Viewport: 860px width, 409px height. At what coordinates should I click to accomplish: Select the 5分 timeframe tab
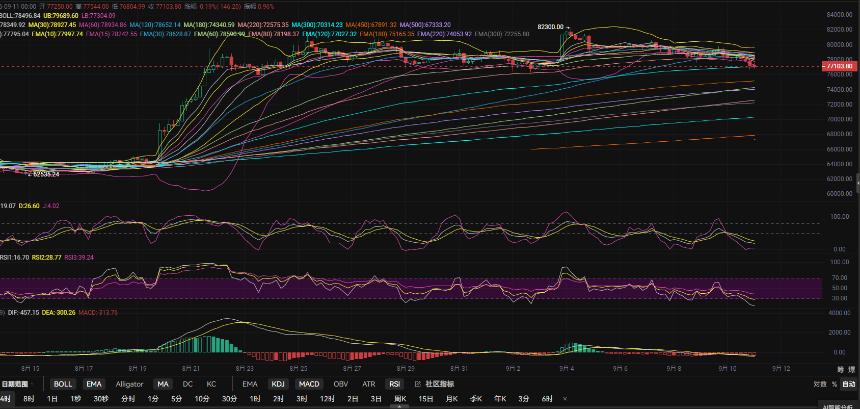coord(176,399)
